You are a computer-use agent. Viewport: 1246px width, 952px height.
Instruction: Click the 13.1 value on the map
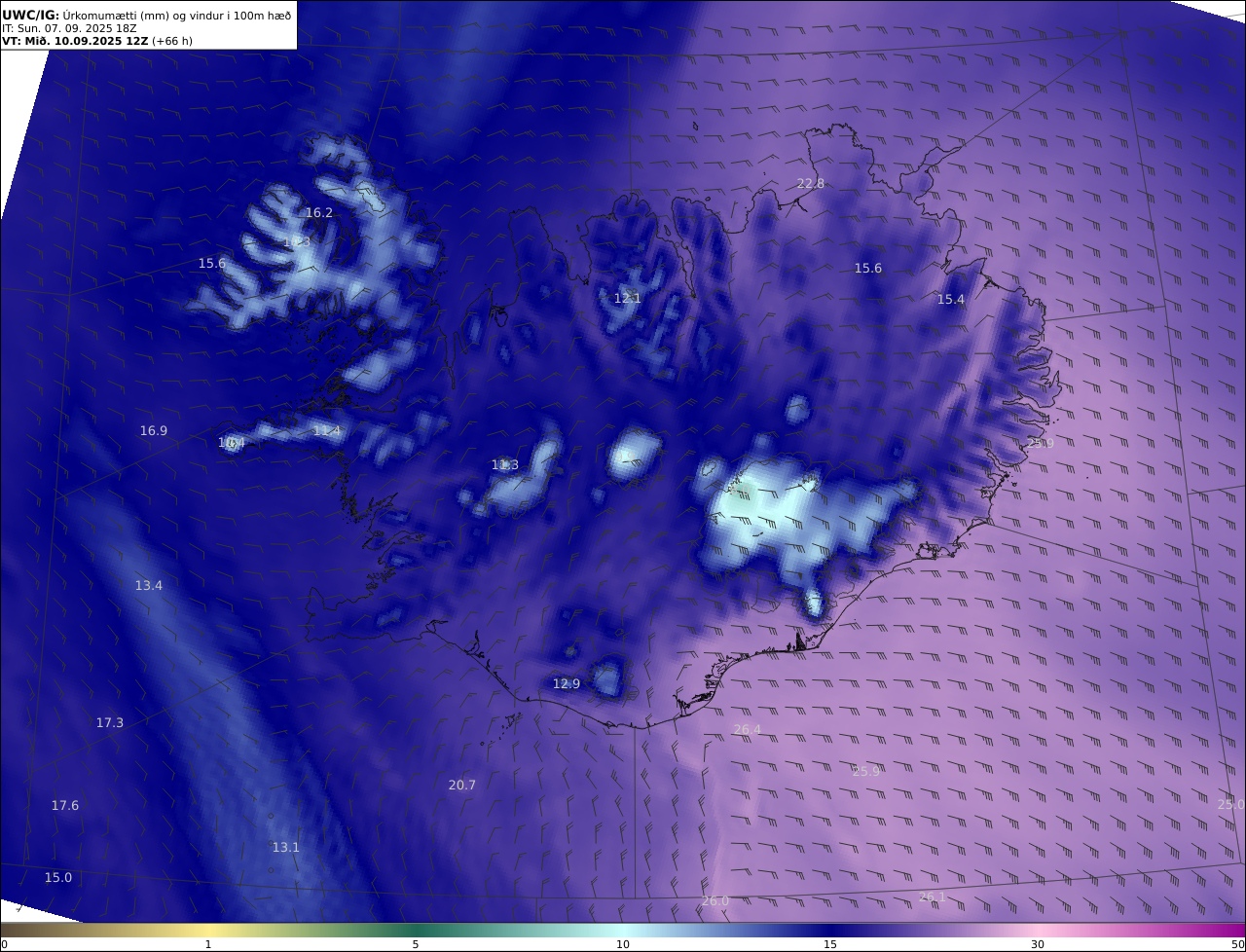[286, 847]
